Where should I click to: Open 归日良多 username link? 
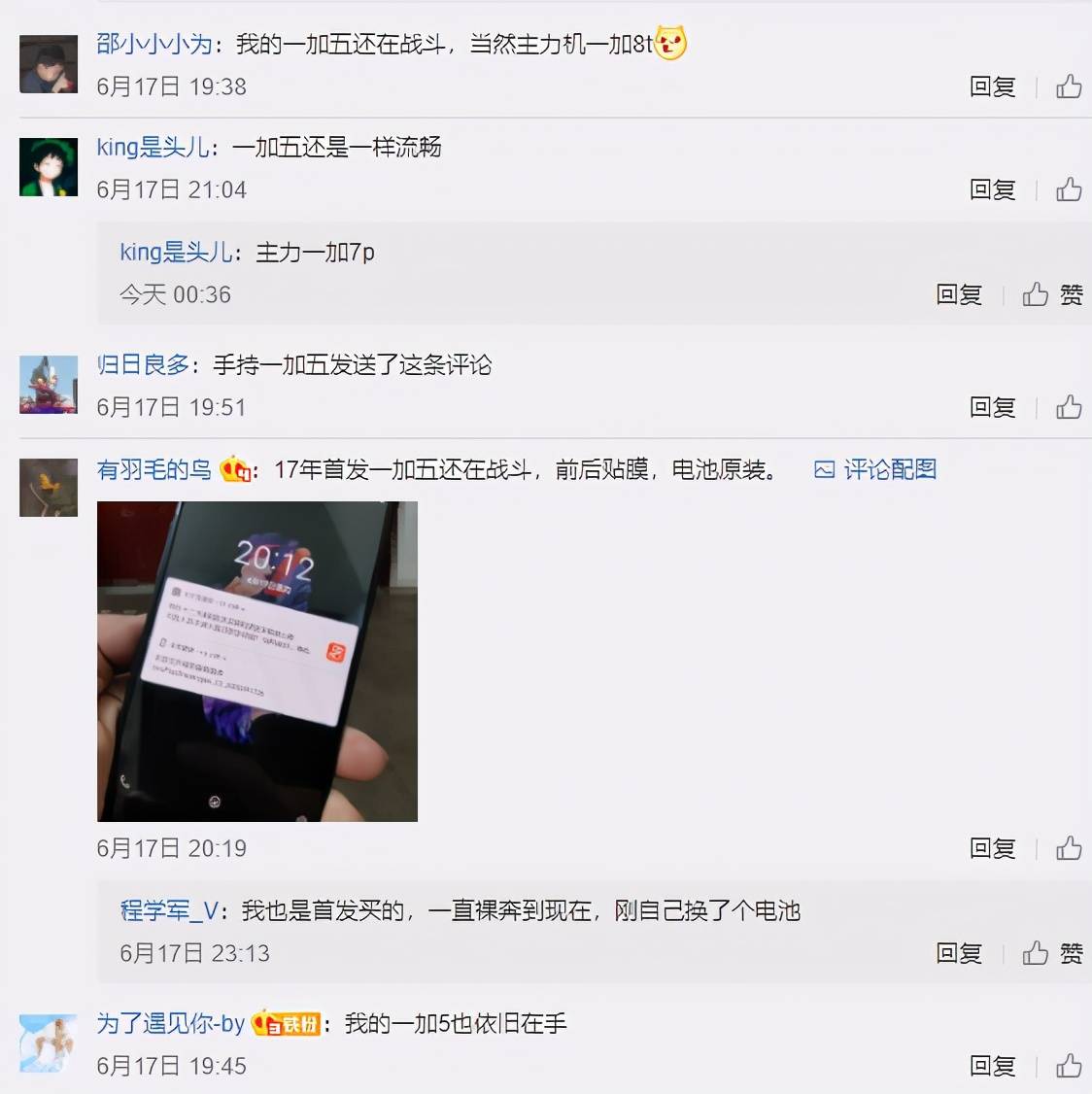coord(143,364)
